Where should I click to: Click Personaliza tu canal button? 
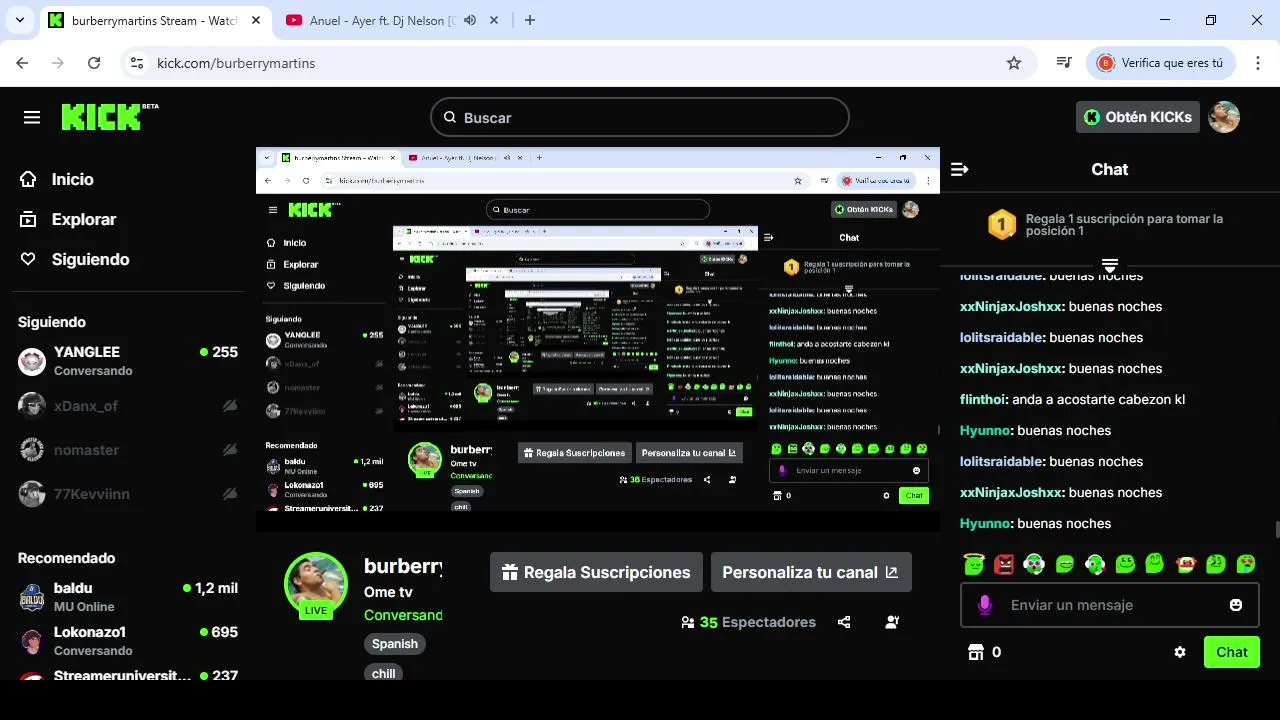811,573
